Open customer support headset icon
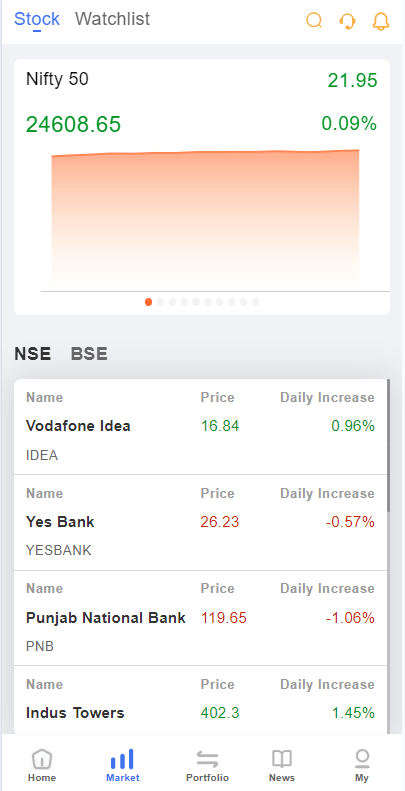 (x=348, y=21)
